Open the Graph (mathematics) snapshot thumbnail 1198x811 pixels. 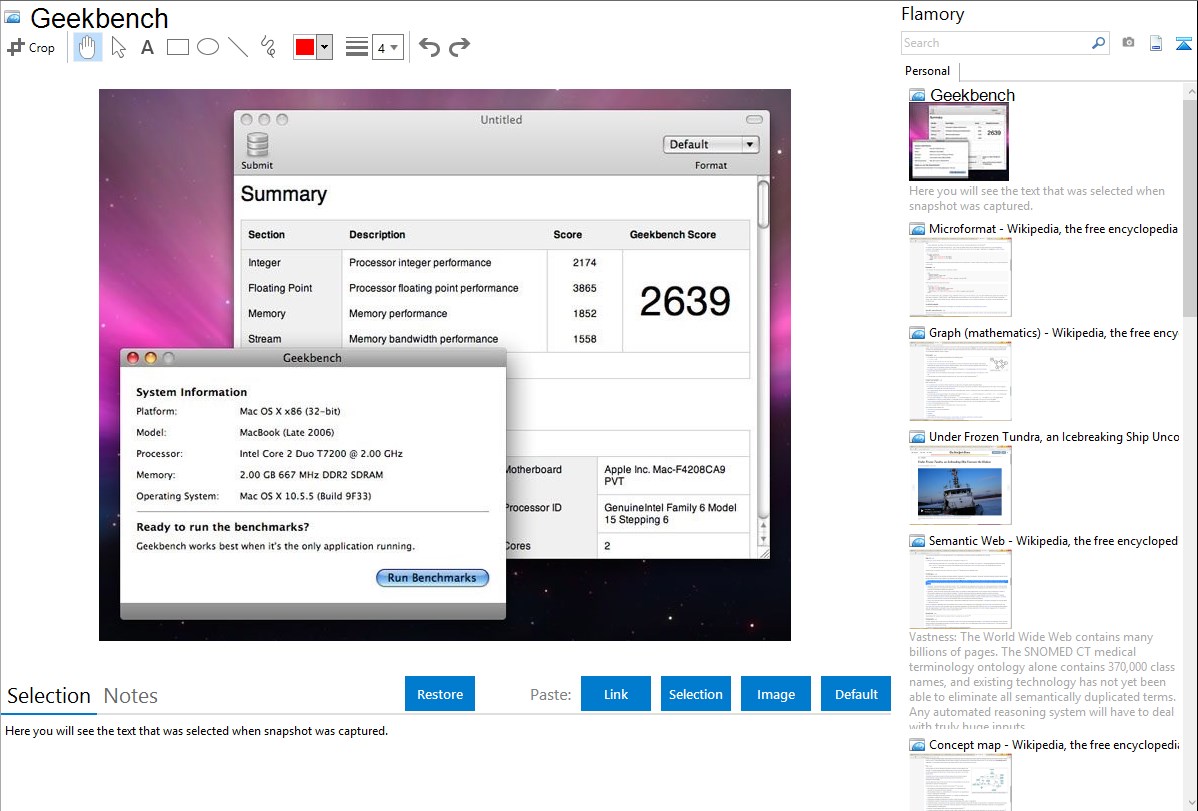pyautogui.click(x=960, y=381)
